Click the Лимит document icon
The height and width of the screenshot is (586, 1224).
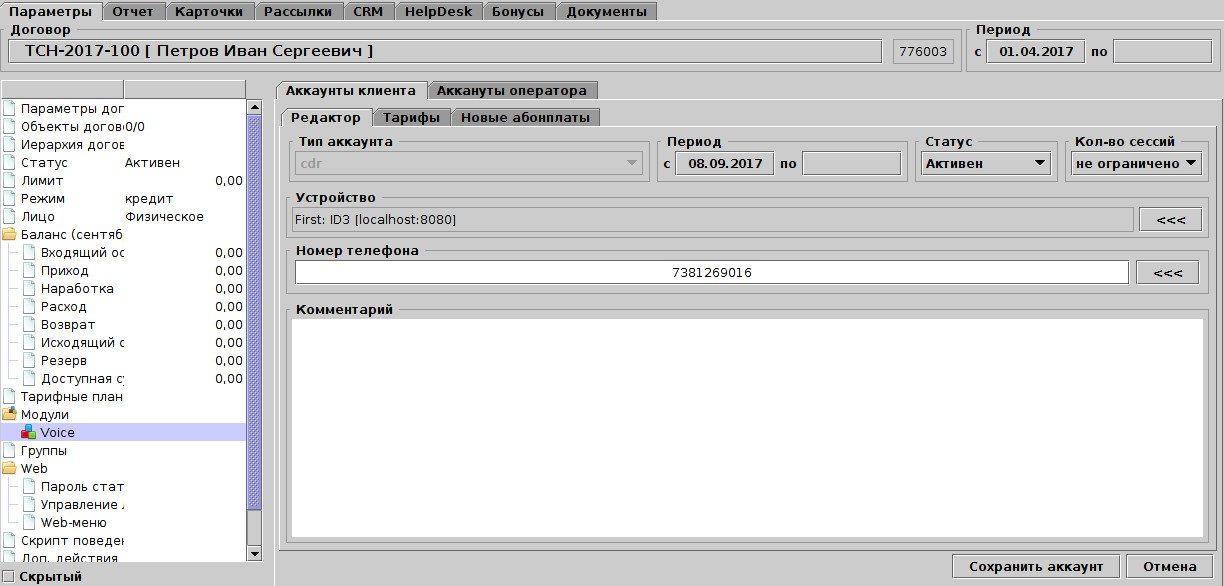pos(10,181)
